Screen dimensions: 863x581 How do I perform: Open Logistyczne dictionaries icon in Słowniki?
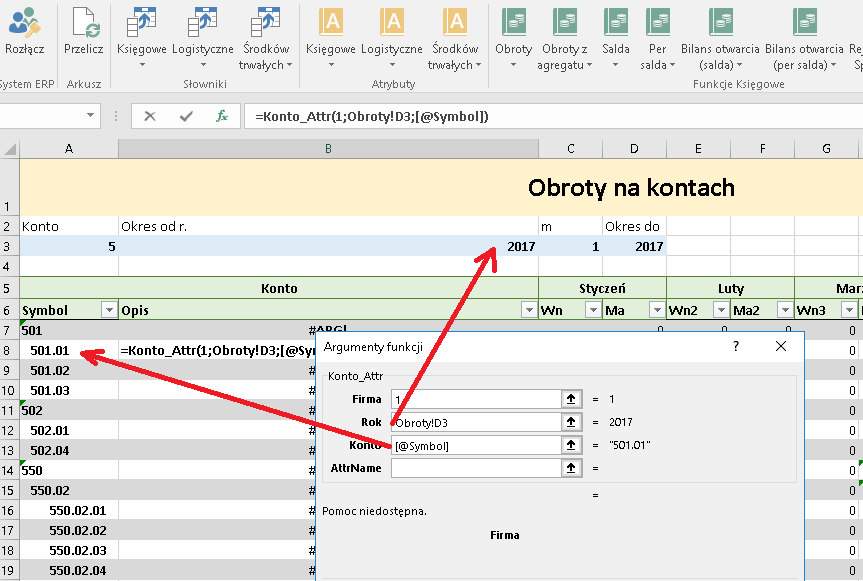(203, 22)
